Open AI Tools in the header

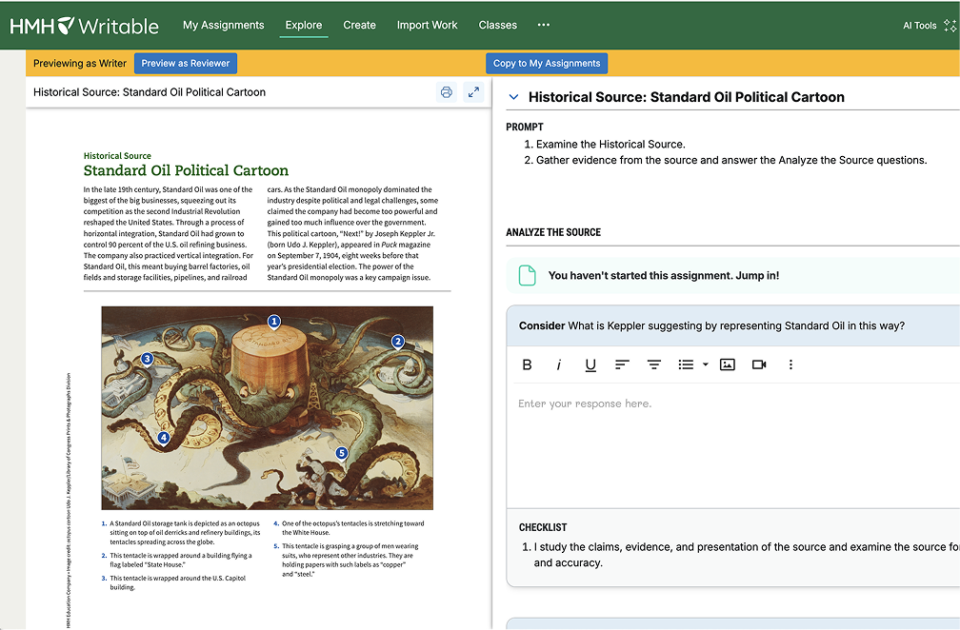pos(920,26)
